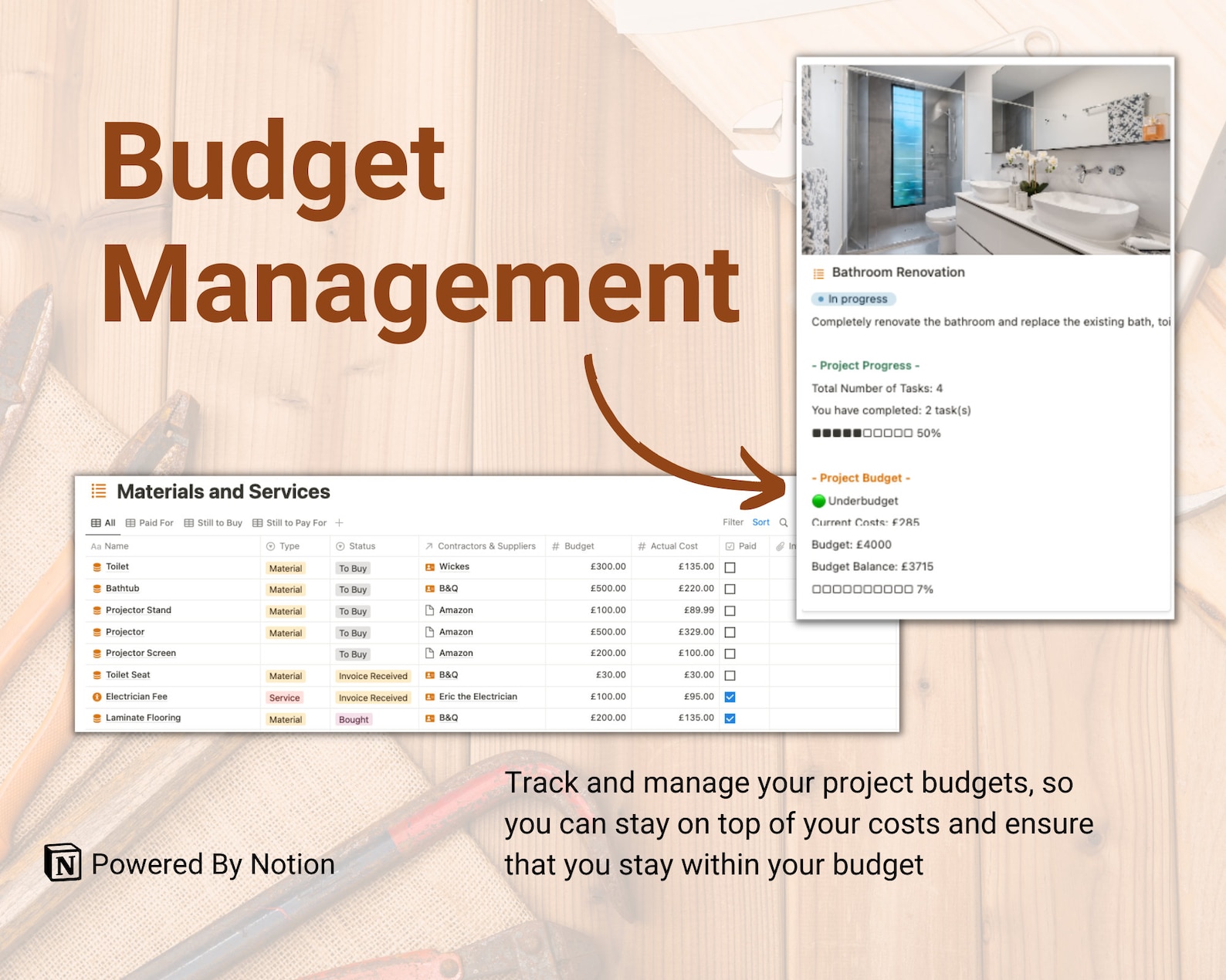Tick the Paid checkbox for Toilet Seat

(x=730, y=675)
